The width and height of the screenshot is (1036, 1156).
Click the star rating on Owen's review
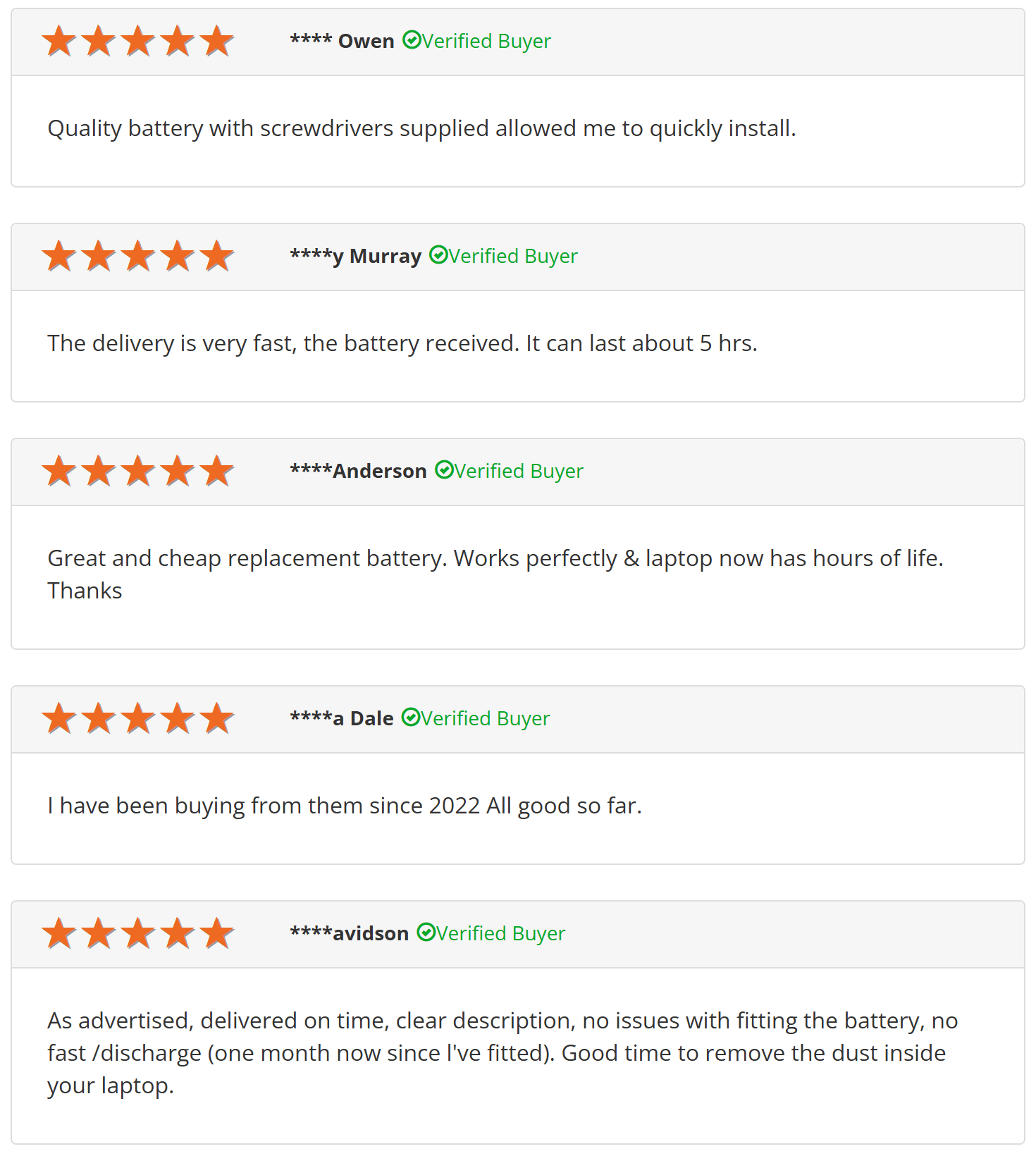(137, 41)
